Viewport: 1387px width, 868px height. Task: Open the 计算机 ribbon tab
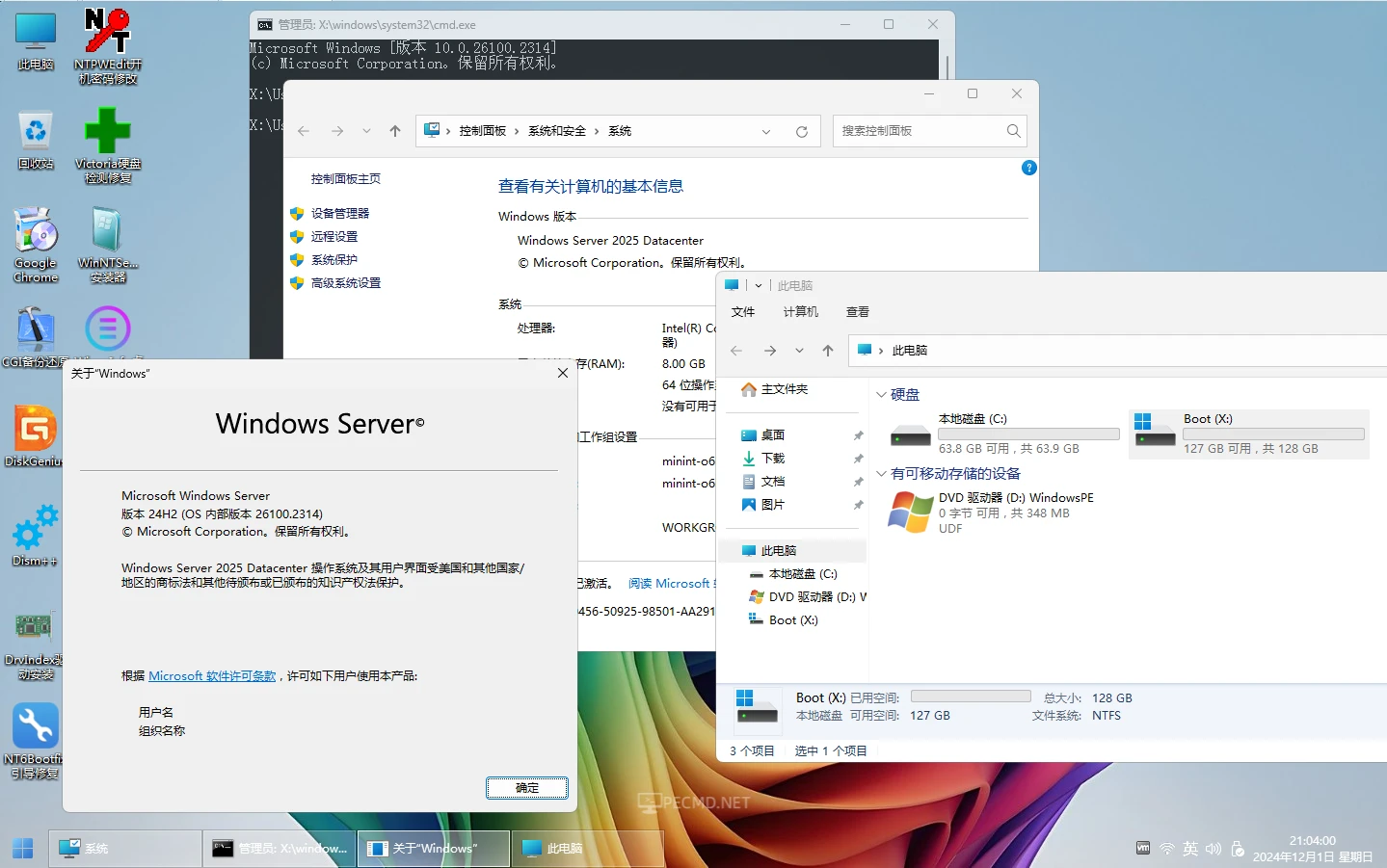801,312
